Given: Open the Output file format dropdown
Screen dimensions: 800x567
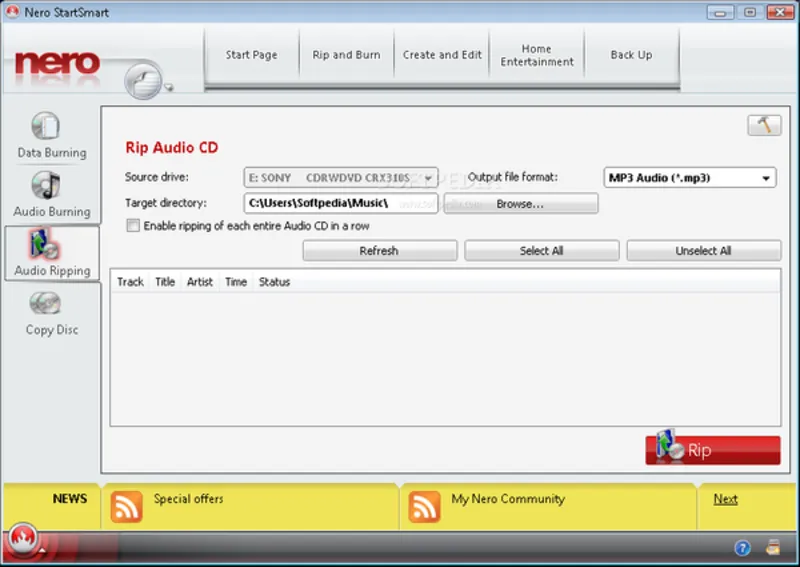Looking at the screenshot, I should pos(765,178).
